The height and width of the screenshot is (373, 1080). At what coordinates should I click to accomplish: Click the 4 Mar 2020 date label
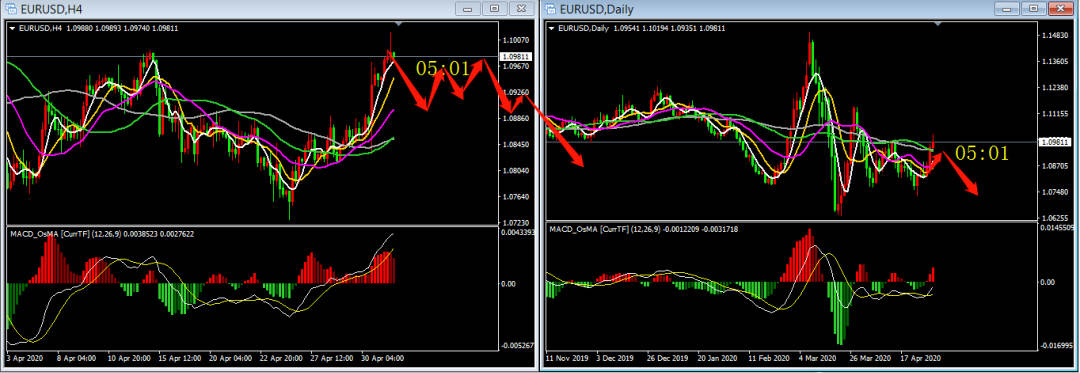tap(819, 358)
